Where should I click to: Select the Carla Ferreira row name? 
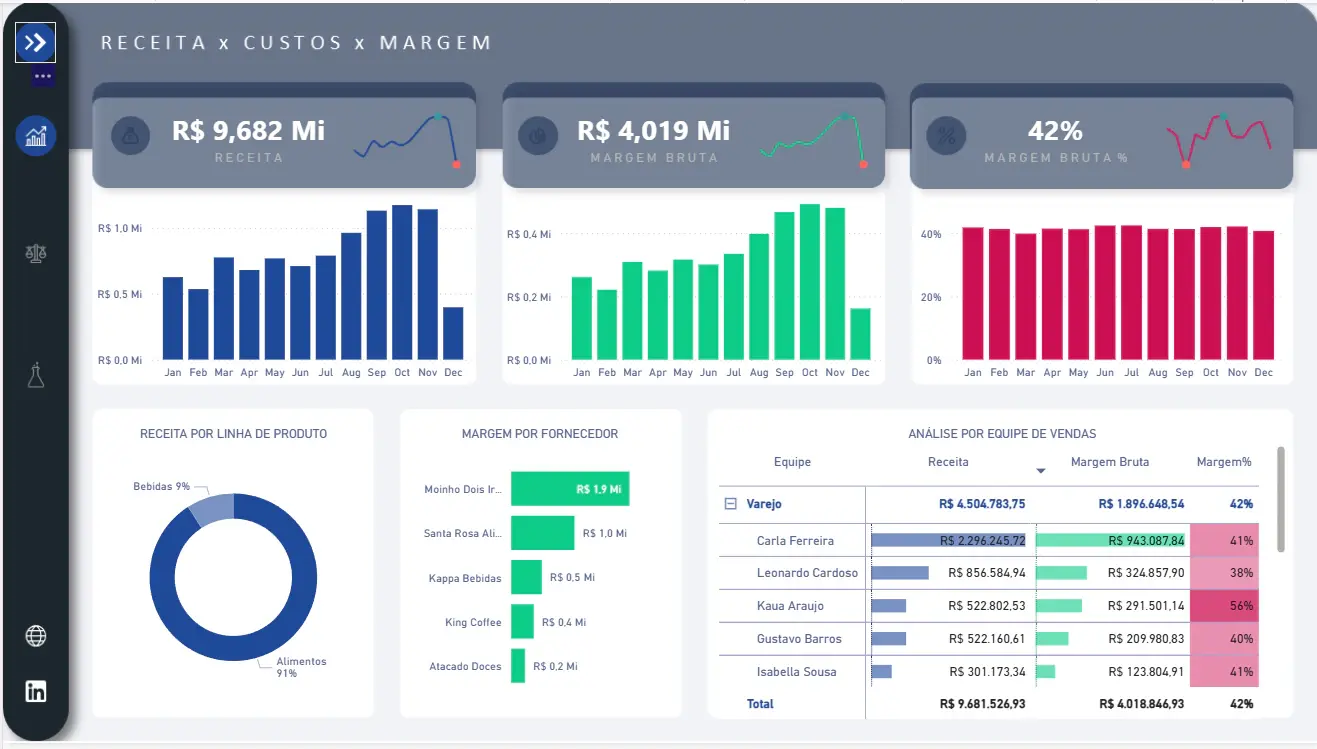[795, 540]
